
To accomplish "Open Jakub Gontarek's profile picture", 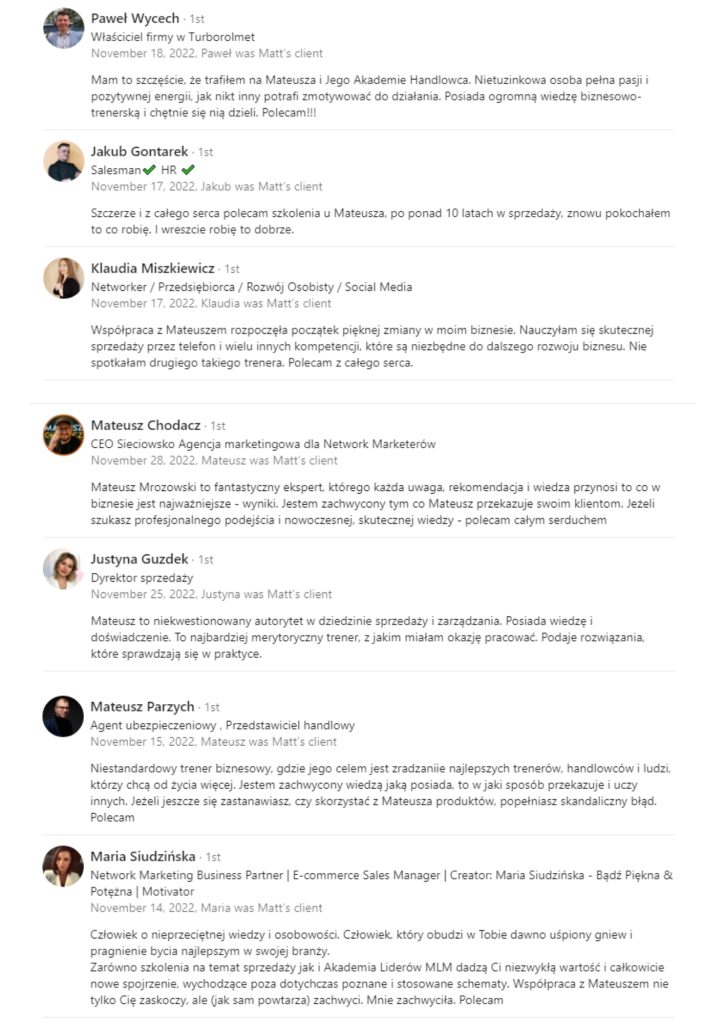I will click(63, 161).
